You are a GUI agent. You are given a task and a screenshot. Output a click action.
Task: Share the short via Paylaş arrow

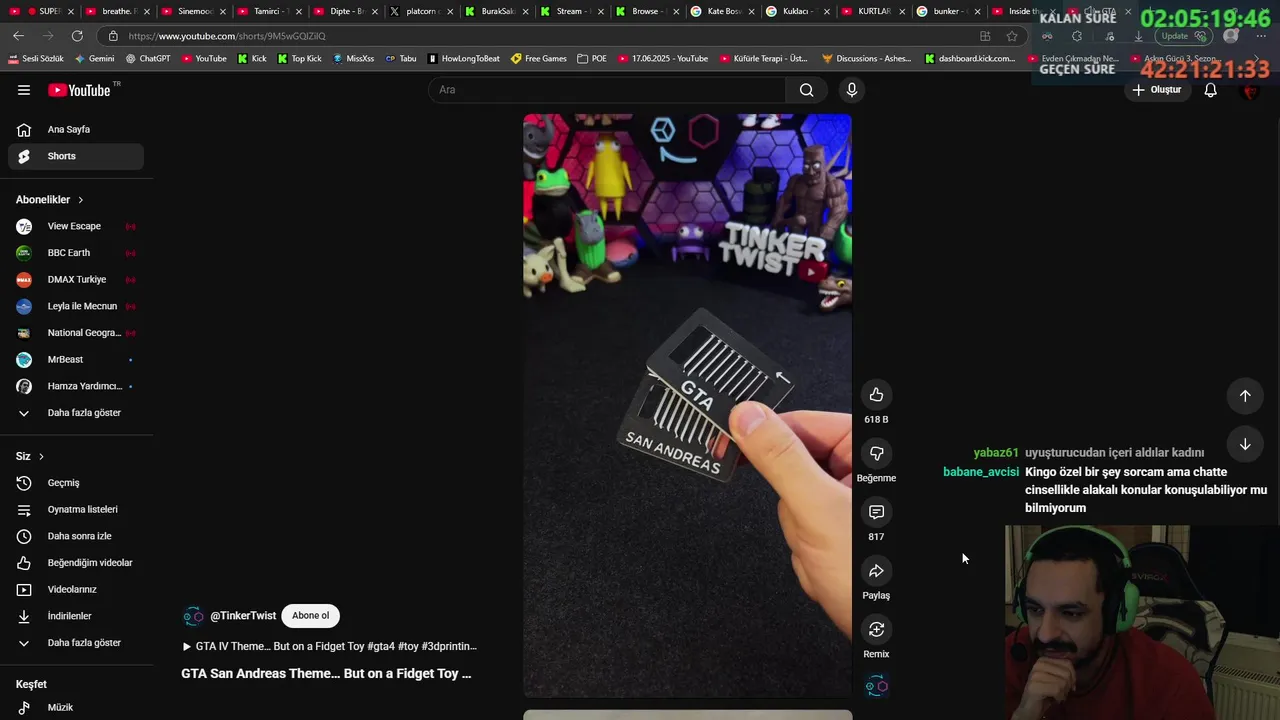click(x=876, y=571)
